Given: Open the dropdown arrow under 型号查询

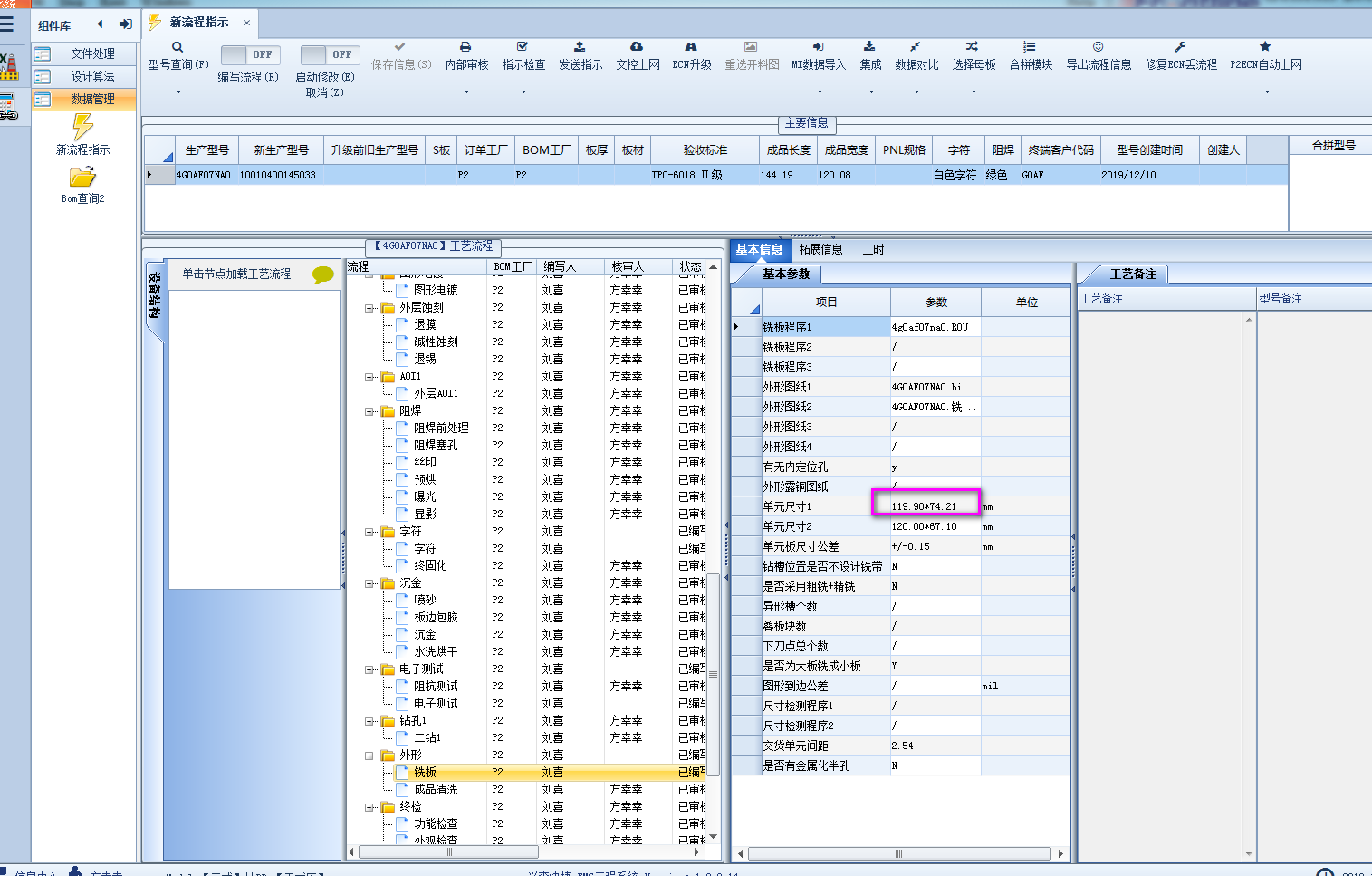Looking at the screenshot, I should (178, 91).
